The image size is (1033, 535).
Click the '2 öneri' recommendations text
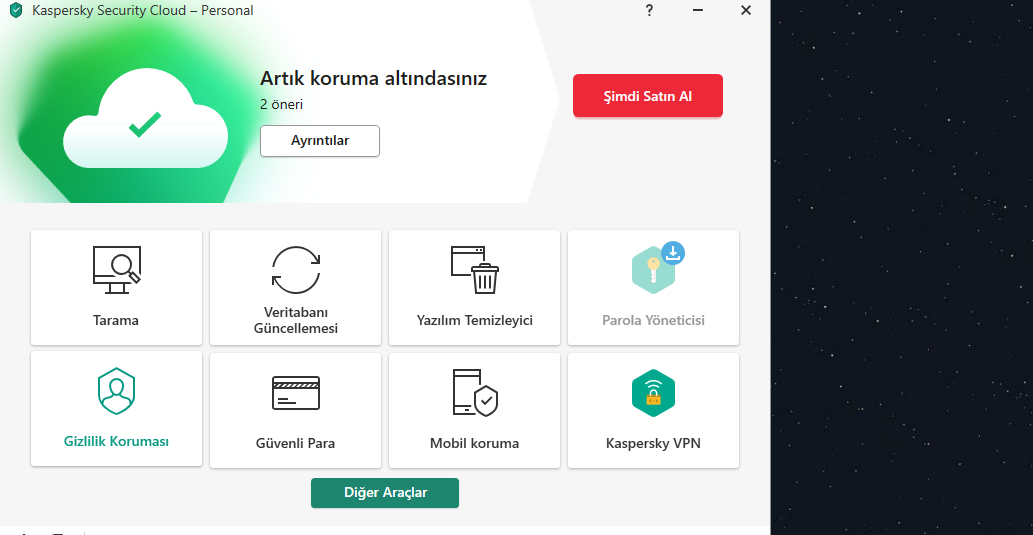coord(281,104)
